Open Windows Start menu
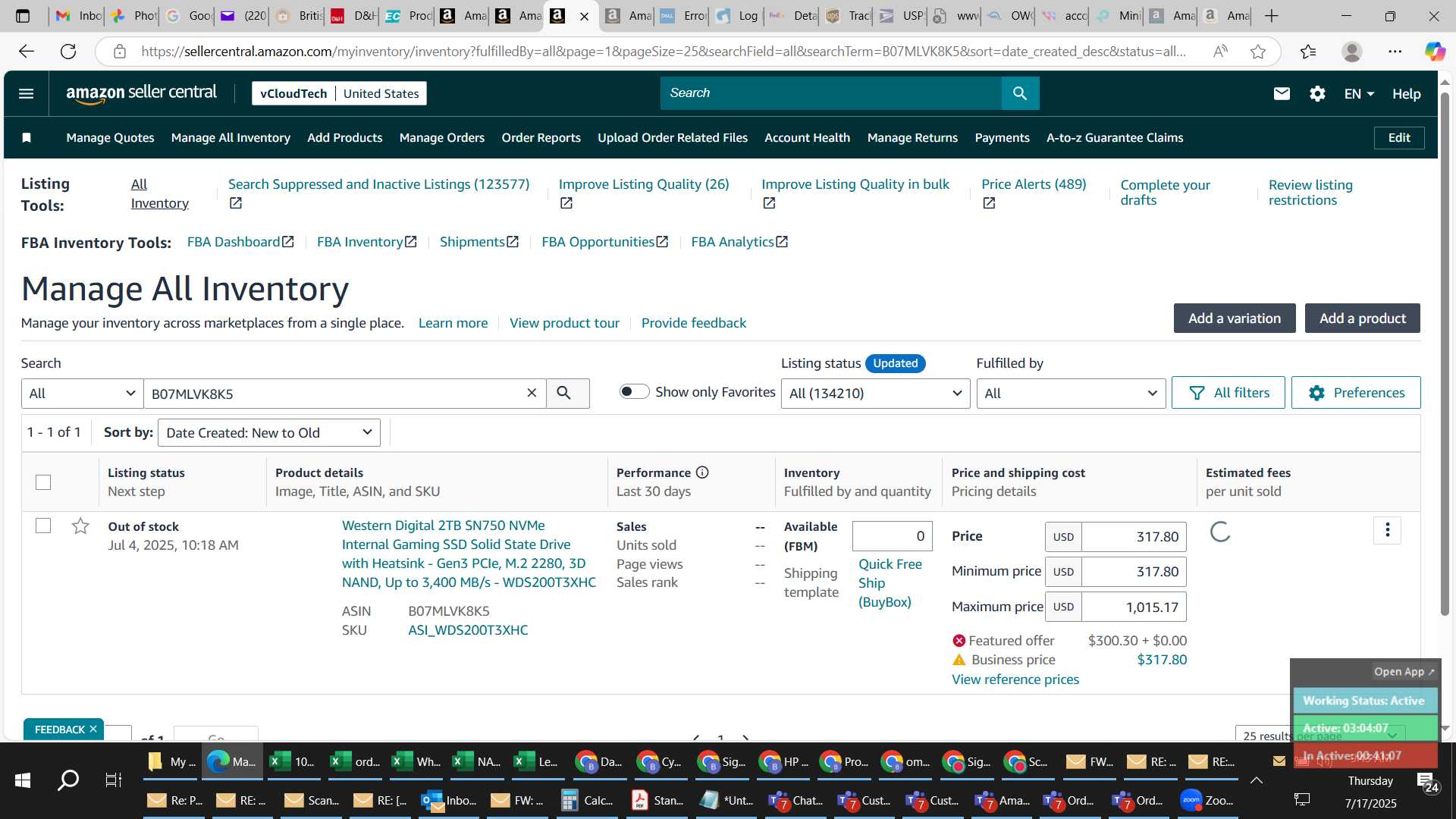 (x=23, y=780)
